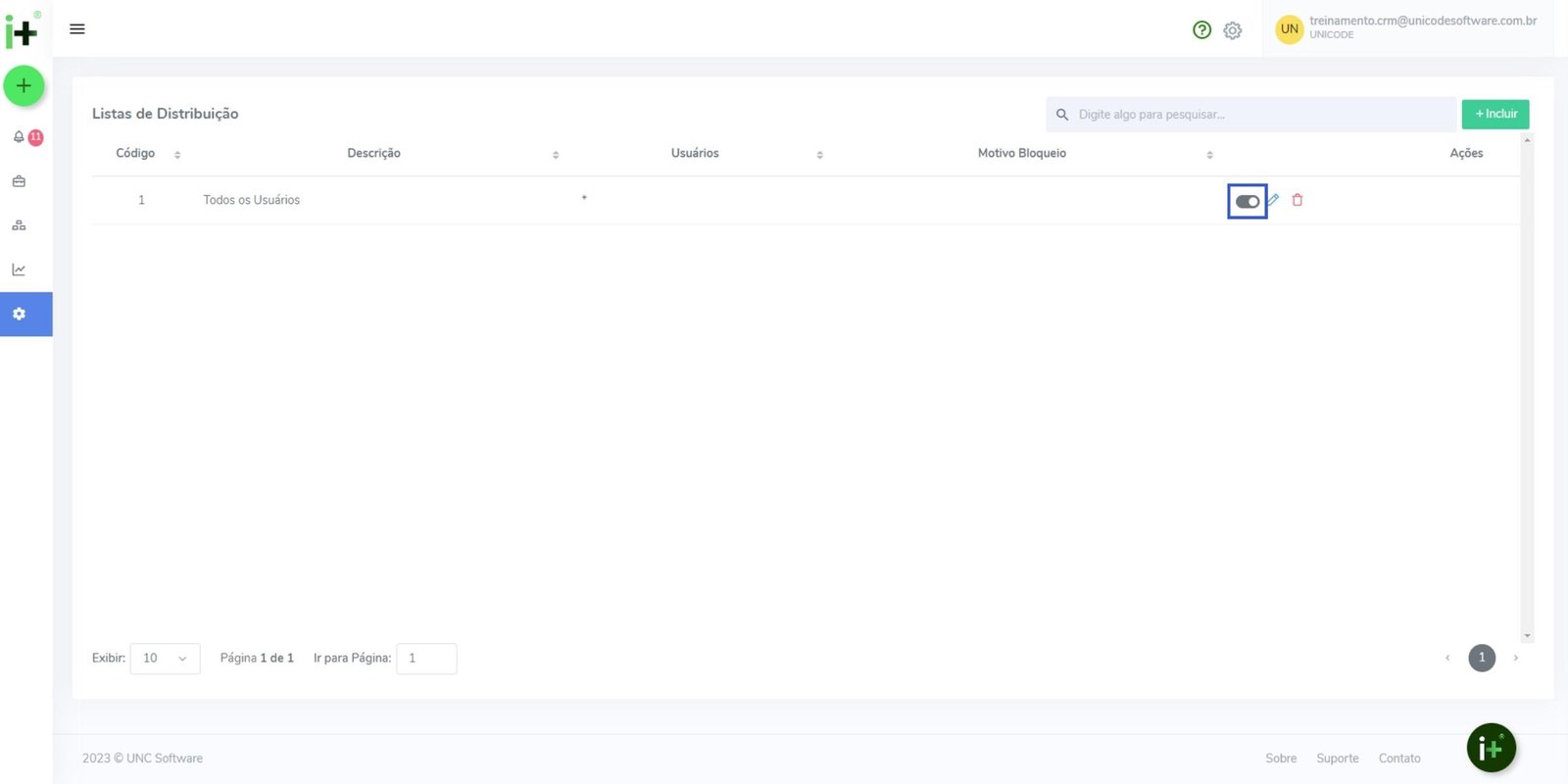Open the help question mark icon

[x=1201, y=30]
